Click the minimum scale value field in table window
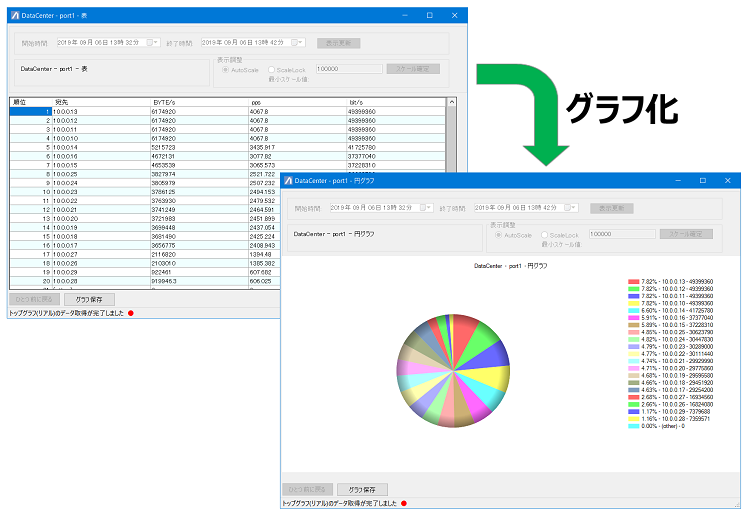Viewport: 750px width, 521px height. point(349,69)
